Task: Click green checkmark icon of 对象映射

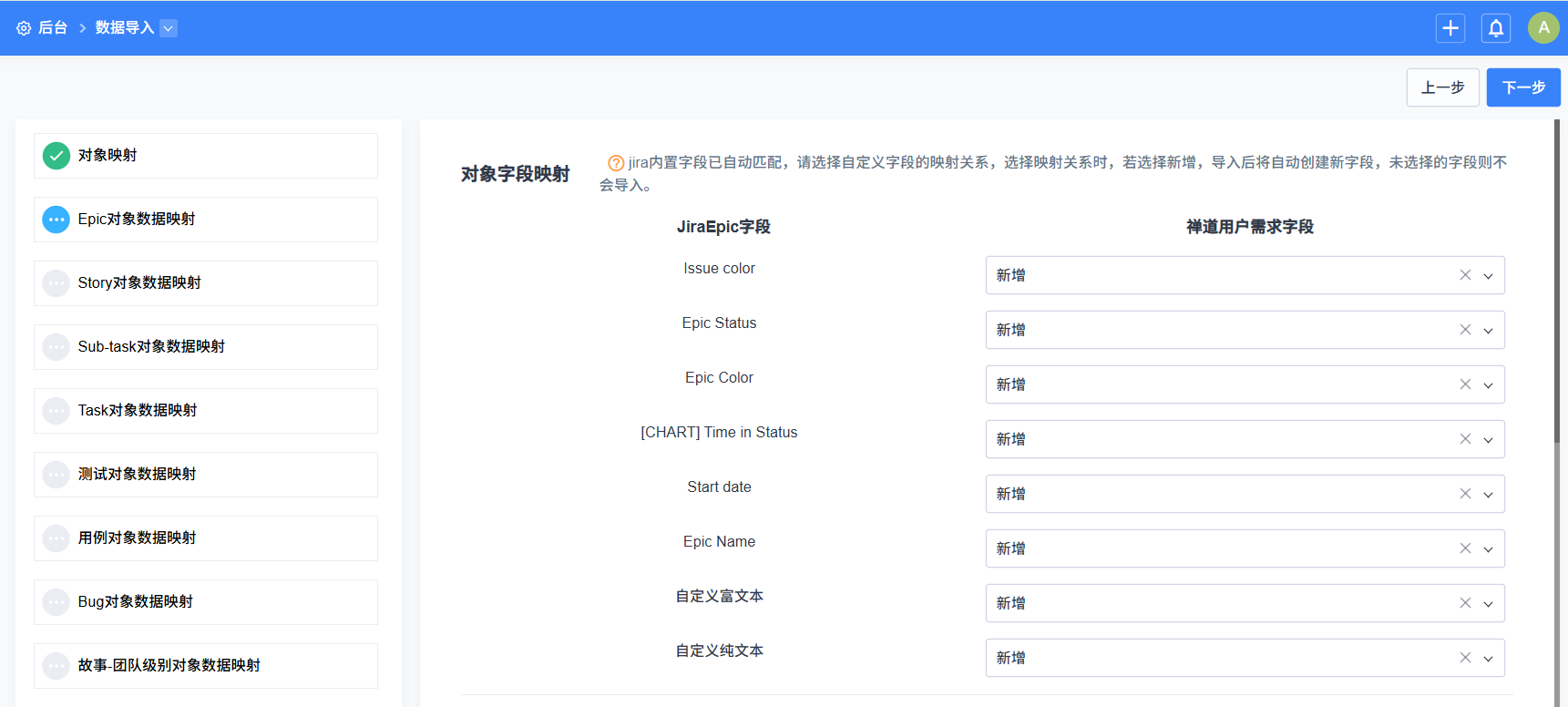Action: point(56,156)
